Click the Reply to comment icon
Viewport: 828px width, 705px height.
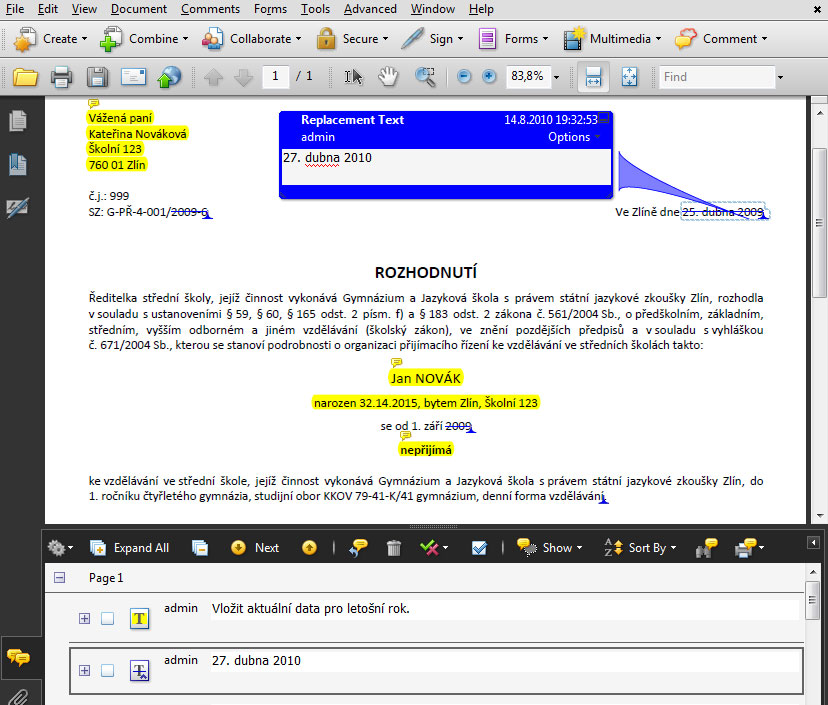[x=359, y=548]
